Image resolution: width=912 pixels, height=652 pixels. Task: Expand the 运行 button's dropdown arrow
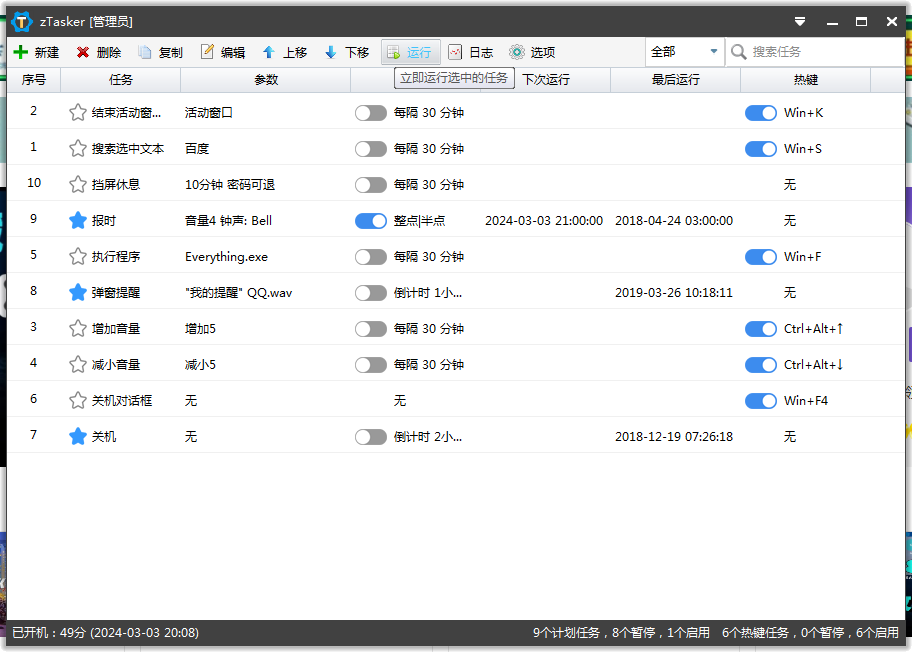point(436,52)
